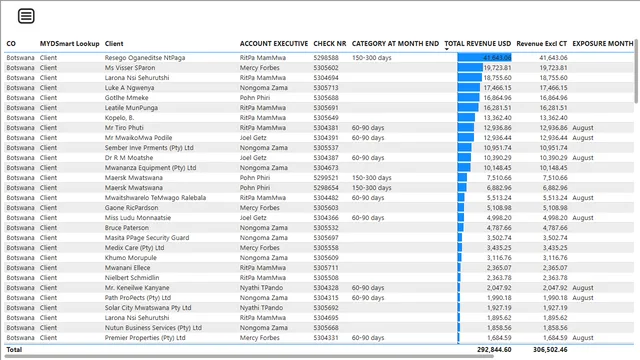The width and height of the screenshot is (640, 360).
Task: Select client Medix Care (Pty) Ltd
Action: point(134,248)
